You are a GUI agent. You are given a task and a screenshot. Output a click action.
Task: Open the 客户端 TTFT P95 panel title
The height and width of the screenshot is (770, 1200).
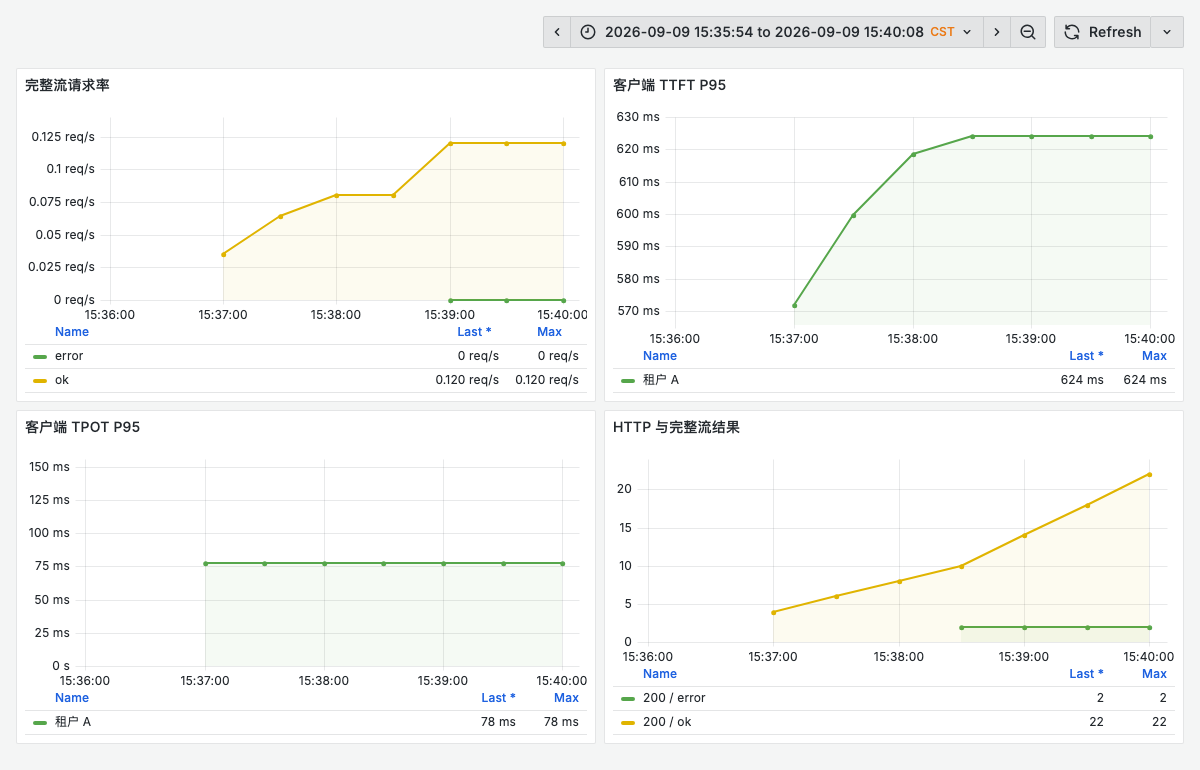tap(669, 85)
